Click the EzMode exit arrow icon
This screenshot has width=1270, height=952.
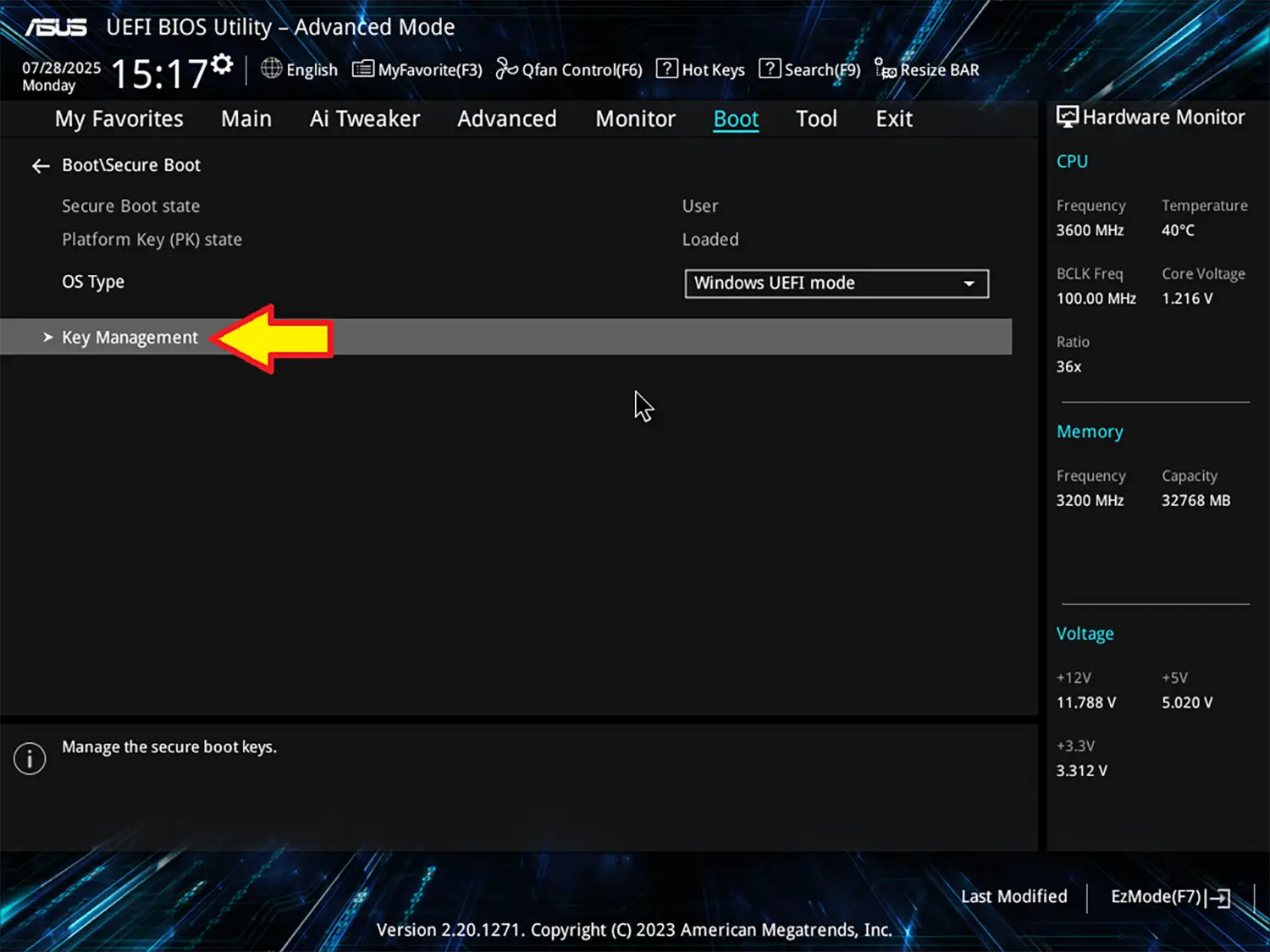click(x=1218, y=898)
